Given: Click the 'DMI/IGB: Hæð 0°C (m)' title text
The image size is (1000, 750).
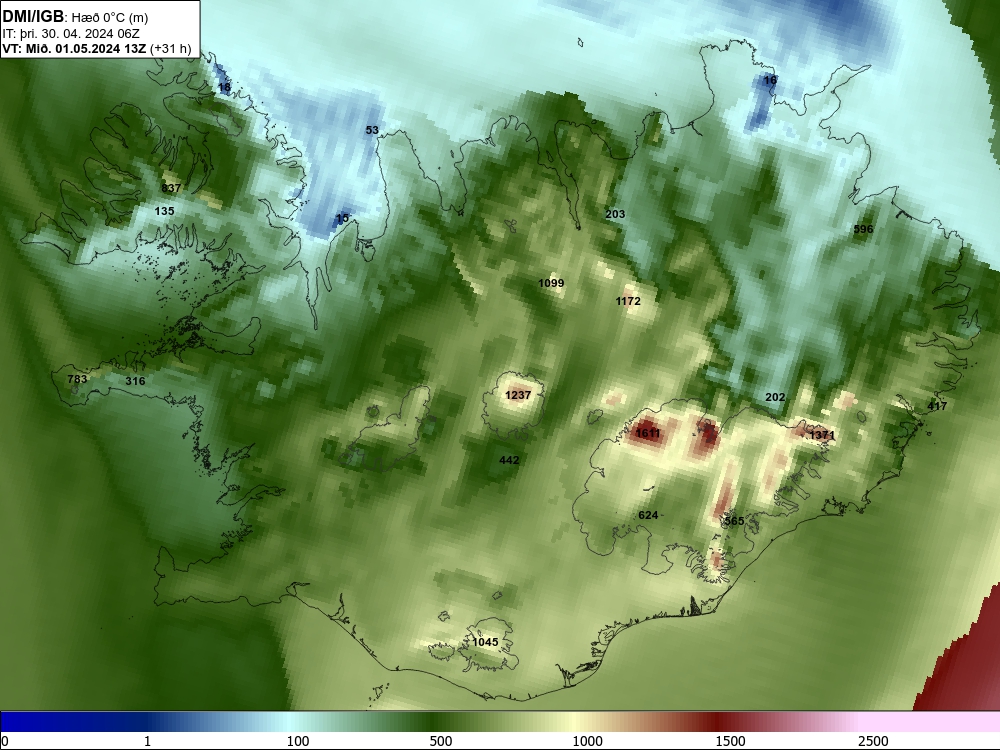Looking at the screenshot, I should point(75,17).
